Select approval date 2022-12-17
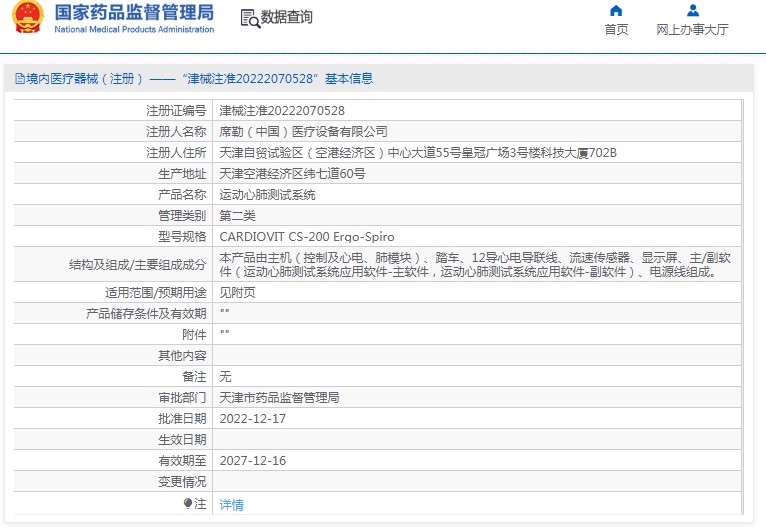Screen dimensions: 766x528 (x=253, y=419)
